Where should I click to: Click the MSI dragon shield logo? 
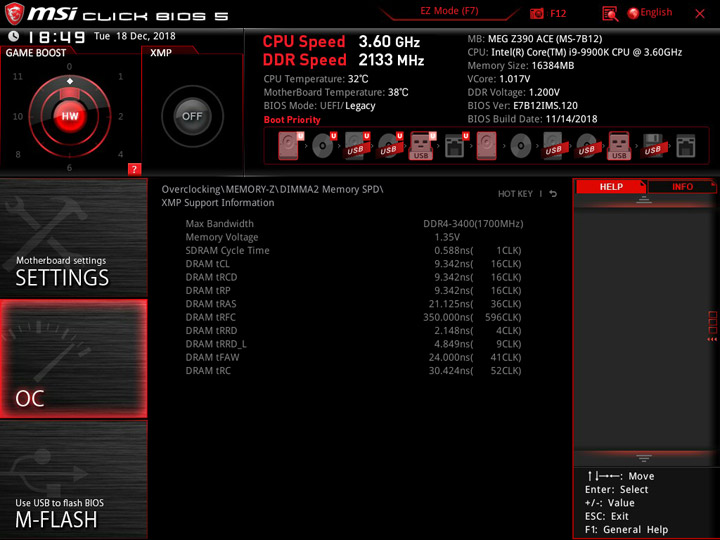14,14
